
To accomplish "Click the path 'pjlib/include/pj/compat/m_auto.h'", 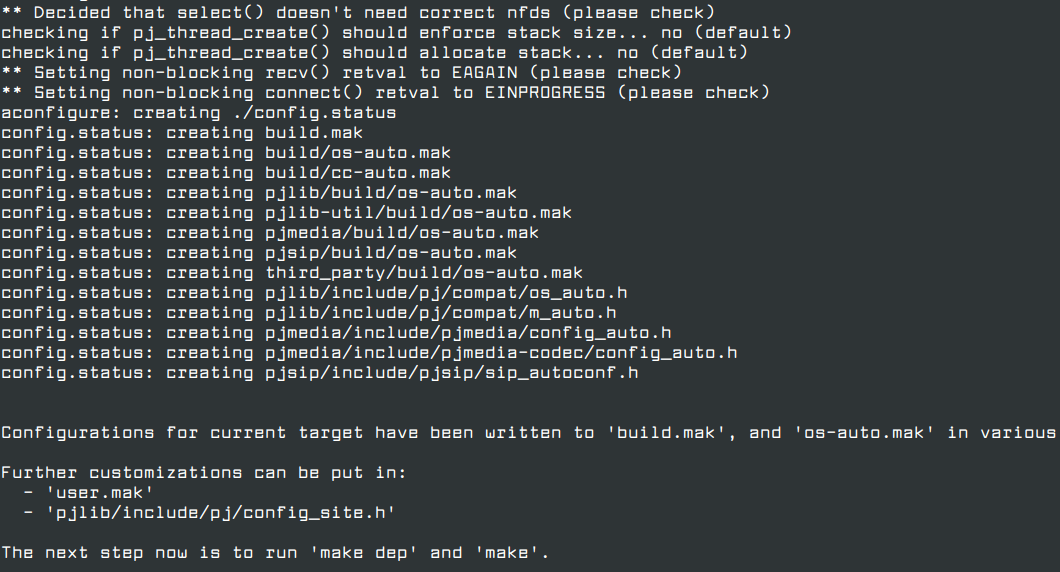I will point(440,312).
